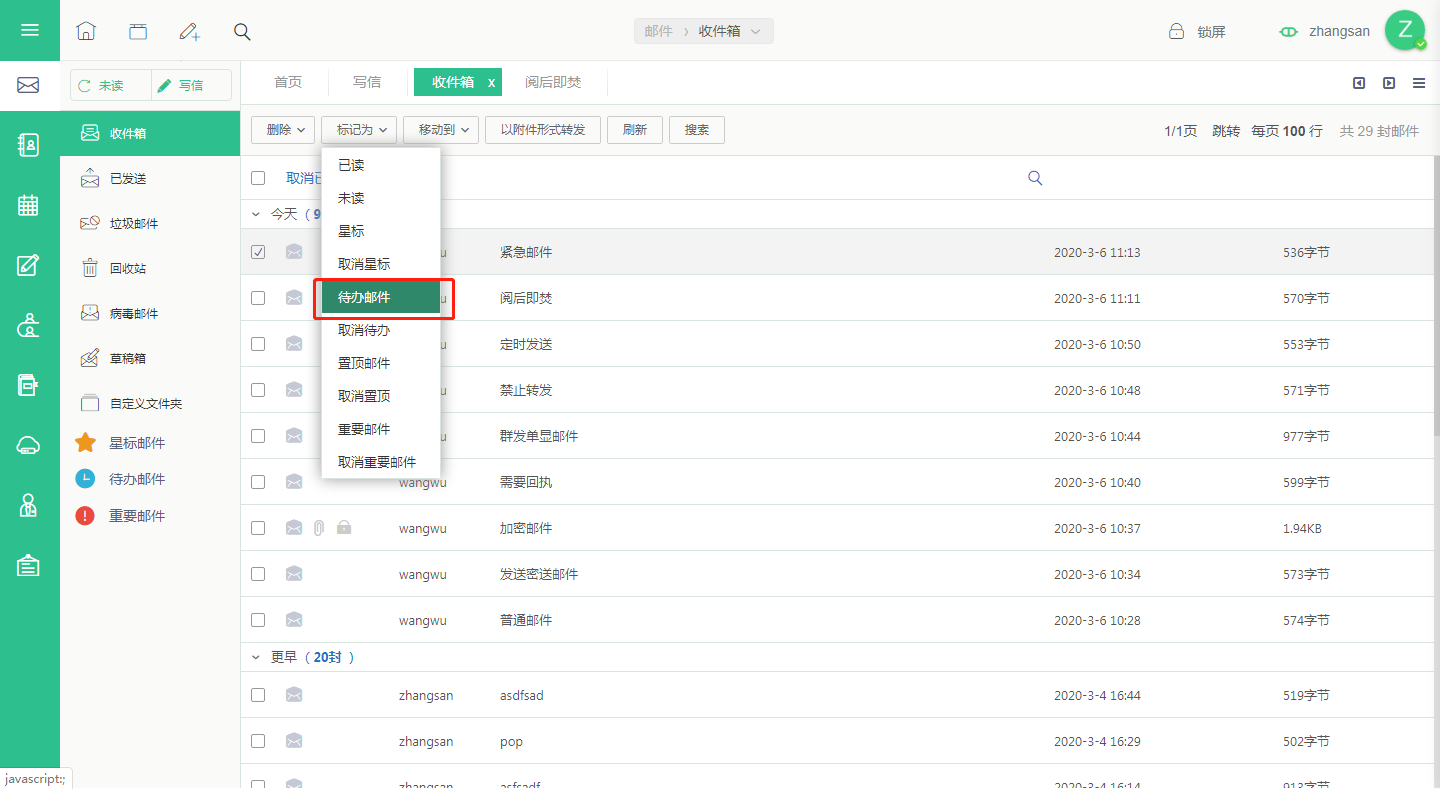Screen dimensions: 1440x789
Task: Click the 刷新 button
Action: [635, 130]
